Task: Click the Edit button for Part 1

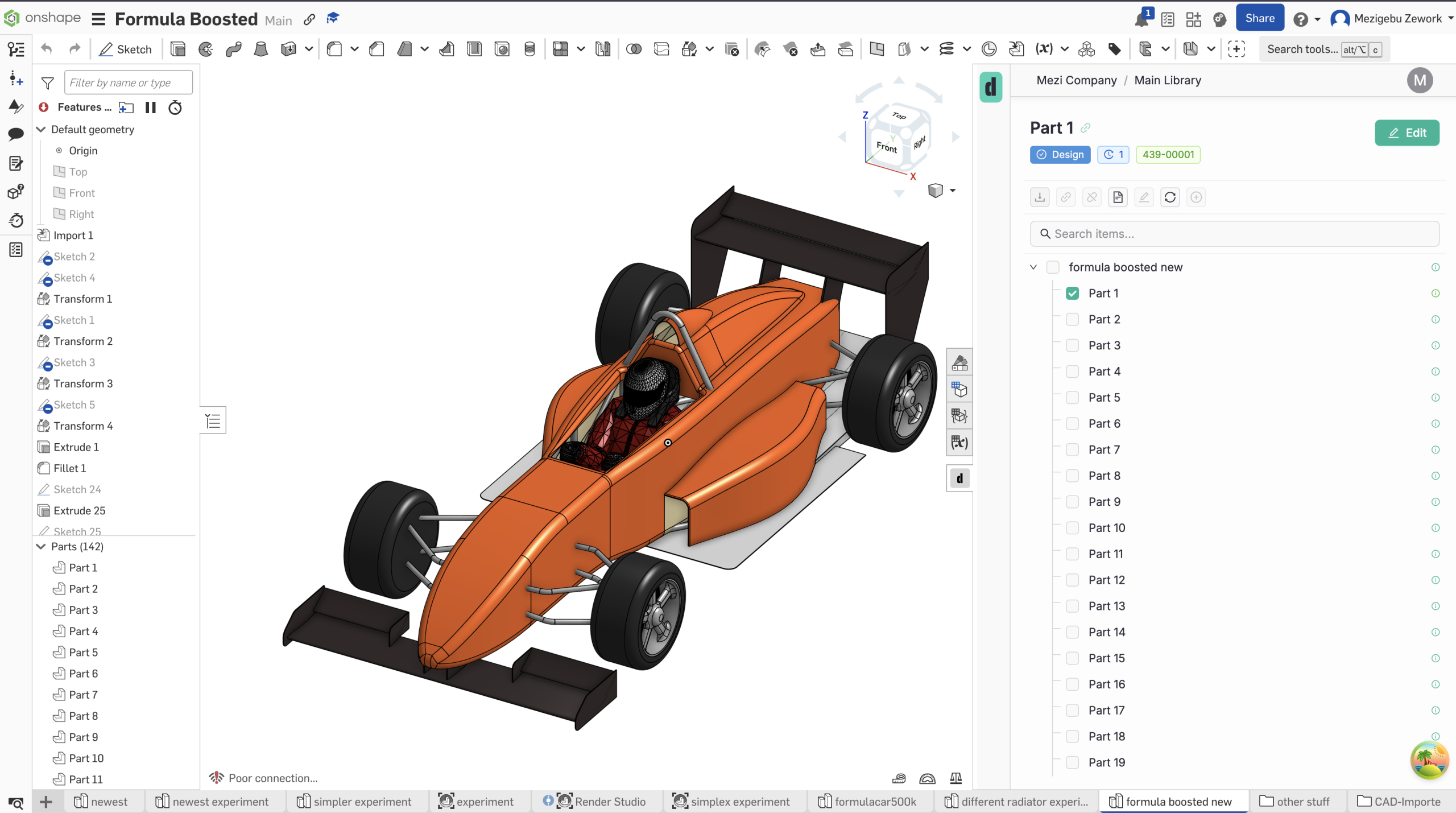Action: pyautogui.click(x=1407, y=133)
